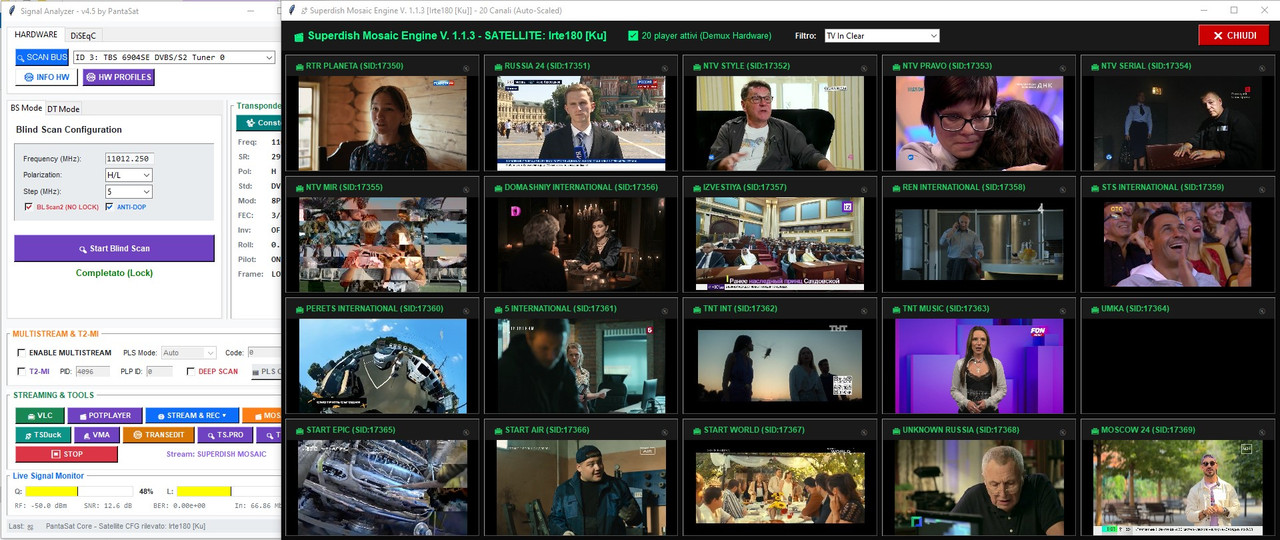Enable the DEEP SCAN checkbox

(190, 371)
